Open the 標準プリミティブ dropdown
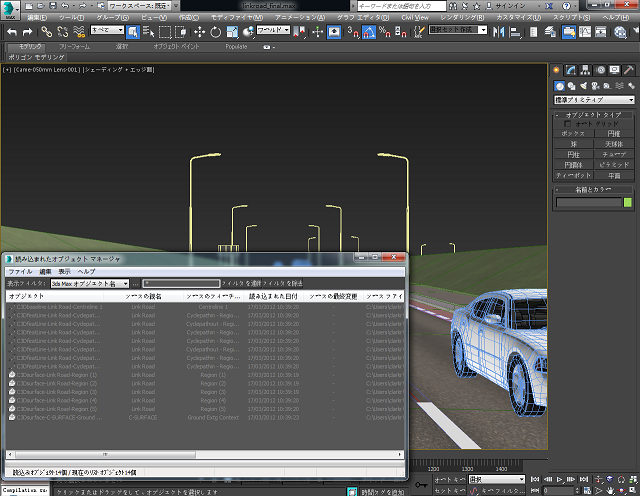Viewport: 640px width, 496px height. [x=594, y=100]
